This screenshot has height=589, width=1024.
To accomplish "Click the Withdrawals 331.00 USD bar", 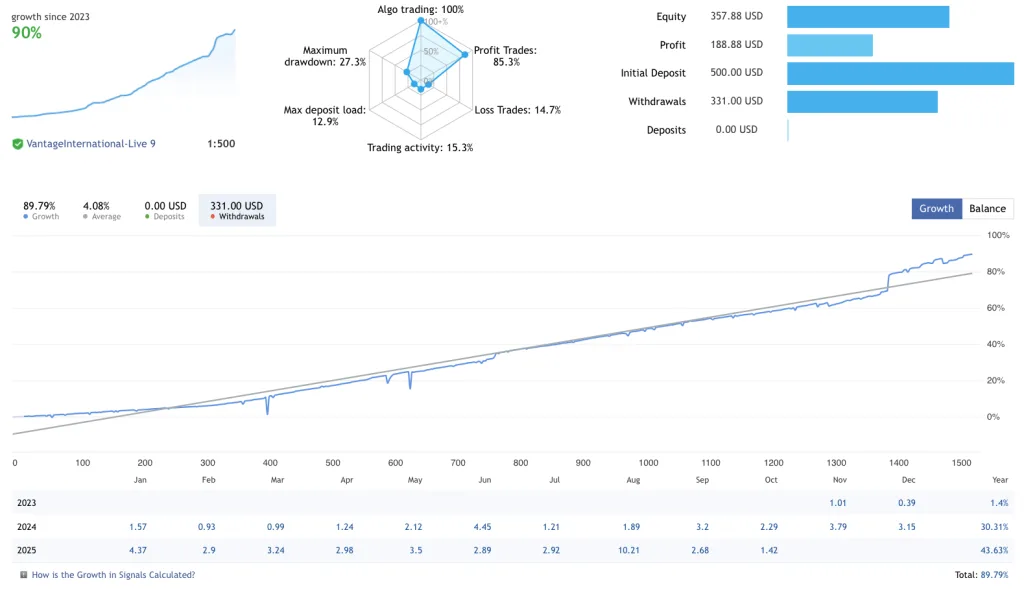I will 862,101.
